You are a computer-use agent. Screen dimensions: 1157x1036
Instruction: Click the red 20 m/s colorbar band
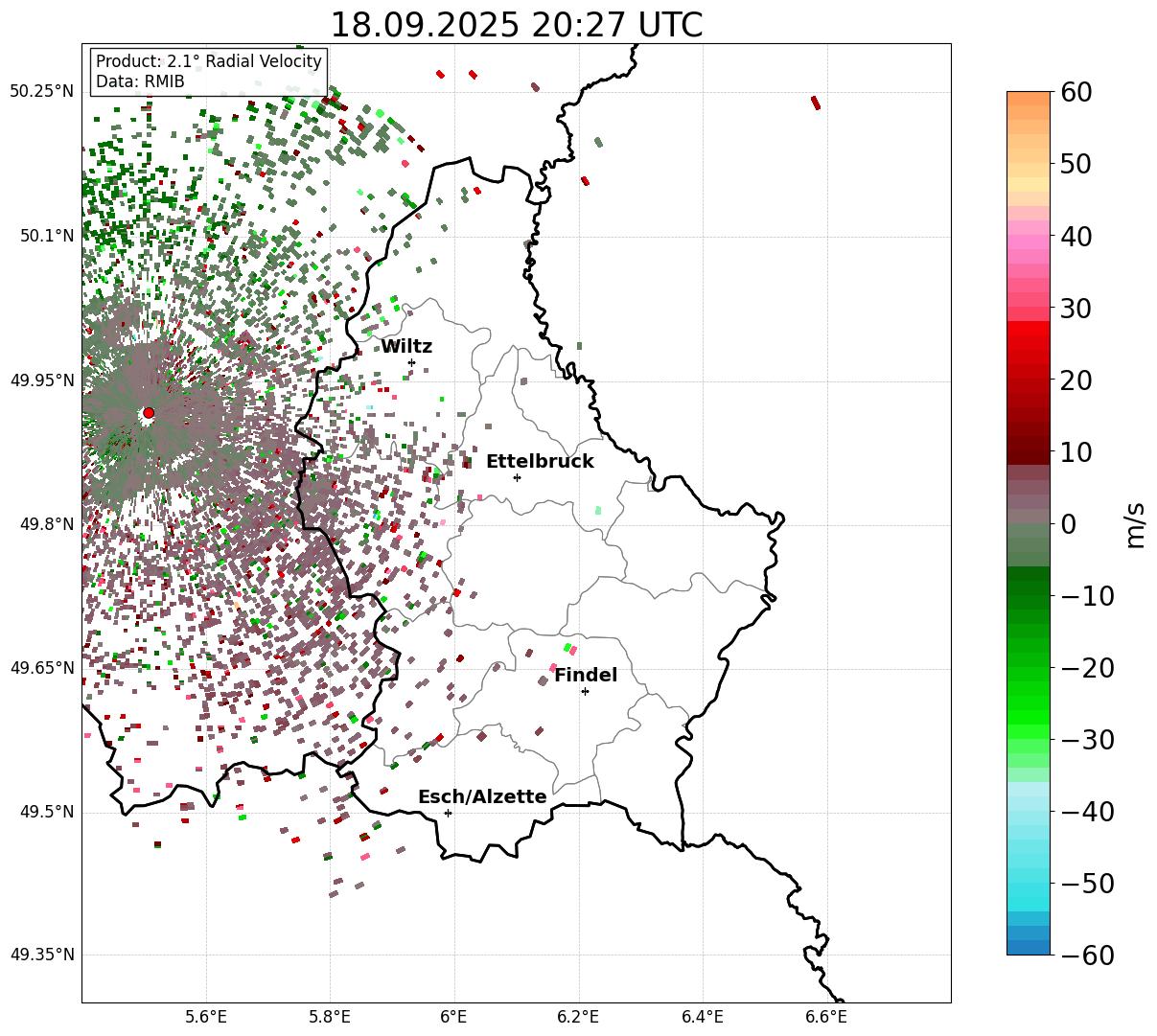tap(1029, 380)
